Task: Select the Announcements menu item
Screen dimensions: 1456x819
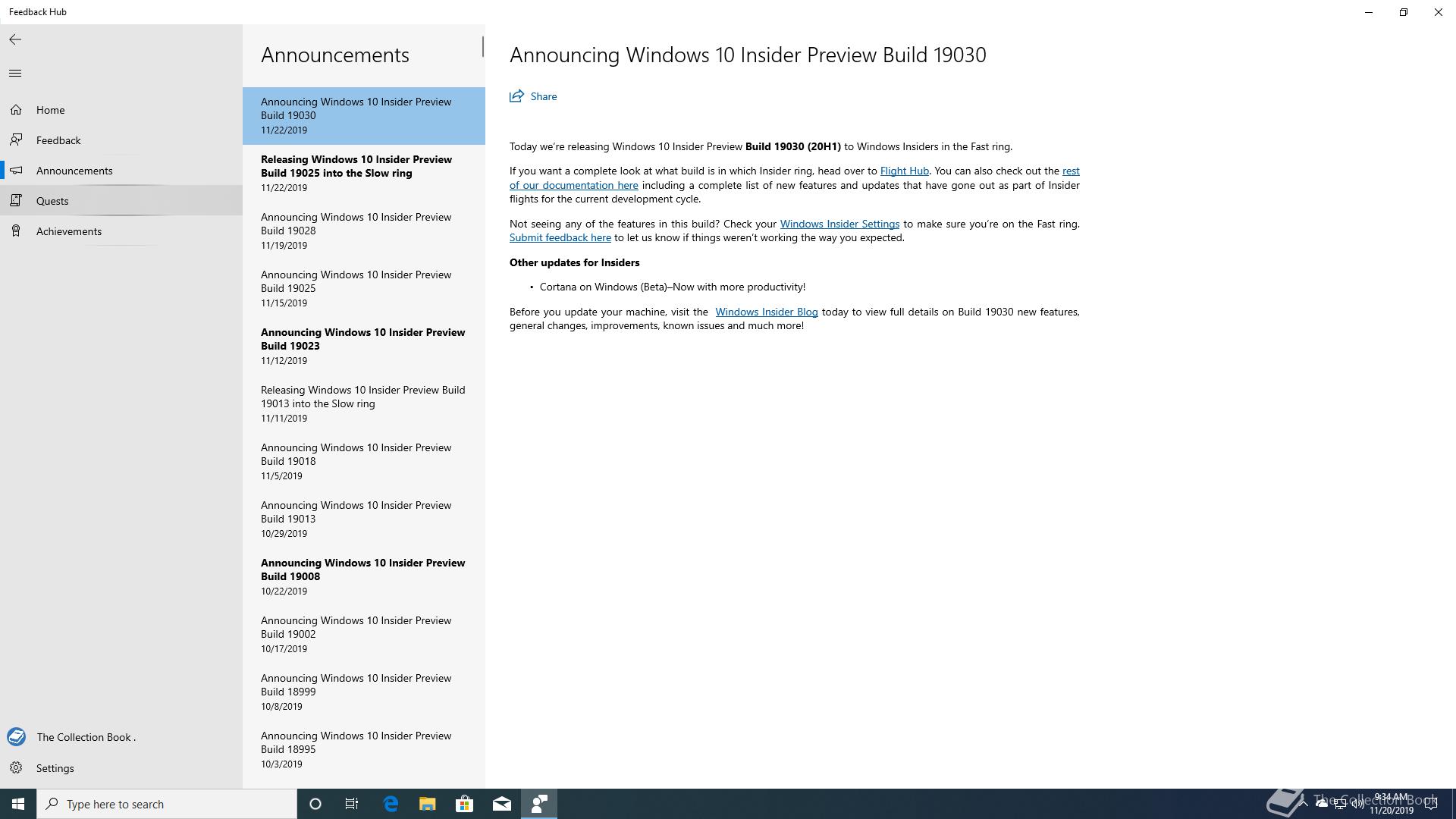Action: point(74,171)
